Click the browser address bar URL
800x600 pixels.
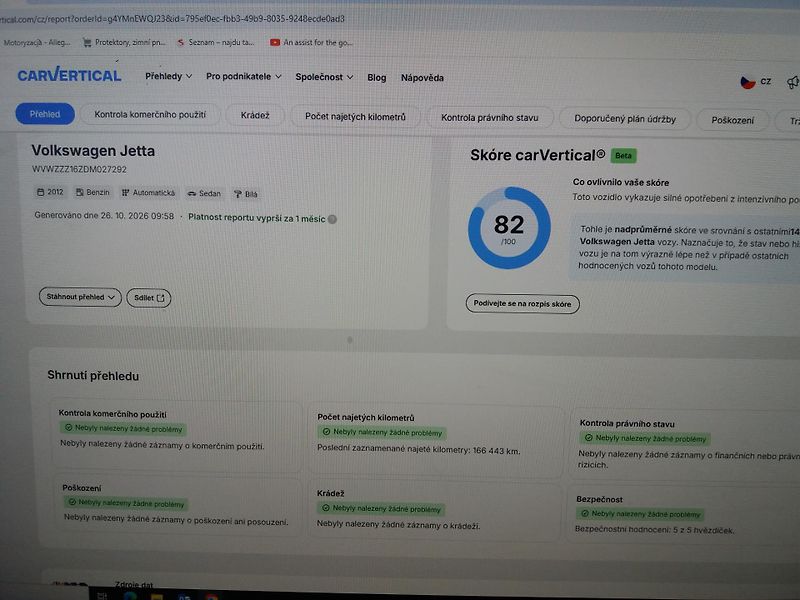tap(172, 19)
